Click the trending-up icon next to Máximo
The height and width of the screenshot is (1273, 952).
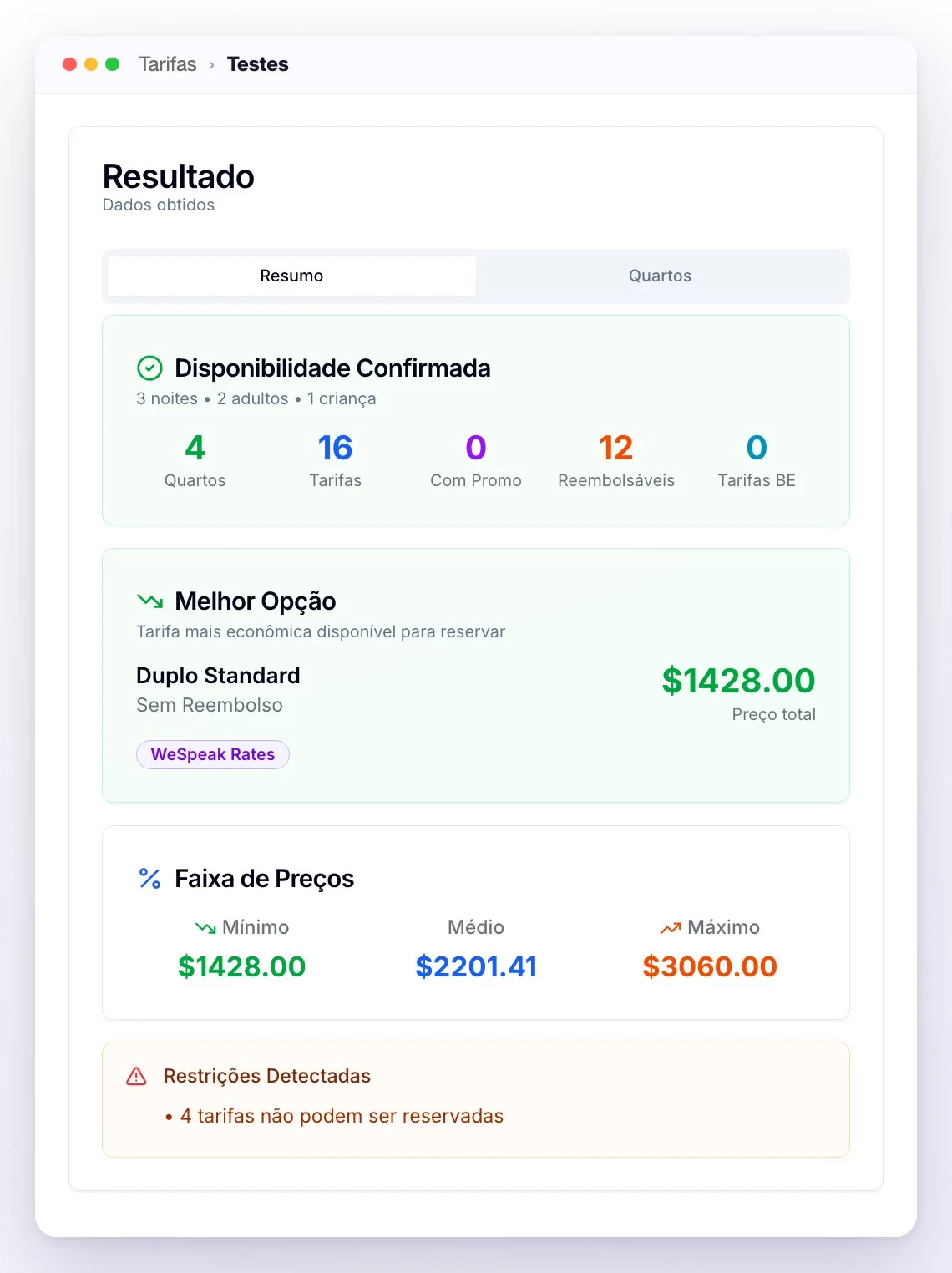(671, 927)
